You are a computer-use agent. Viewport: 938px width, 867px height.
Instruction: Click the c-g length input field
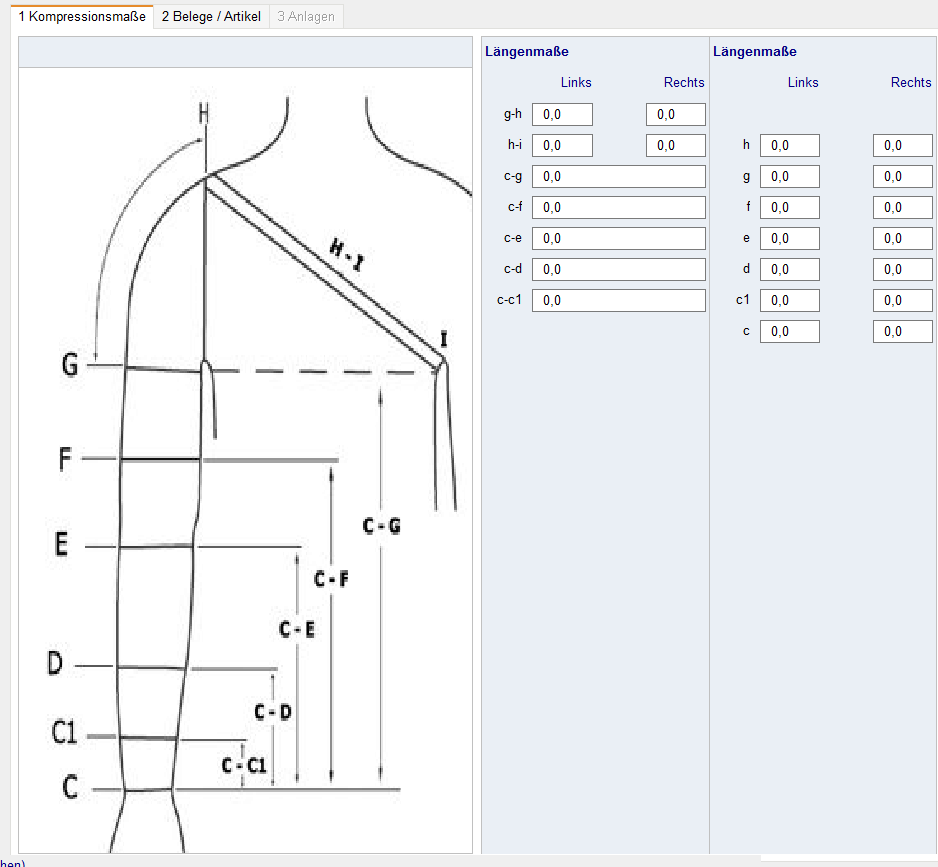pyautogui.click(x=618, y=177)
